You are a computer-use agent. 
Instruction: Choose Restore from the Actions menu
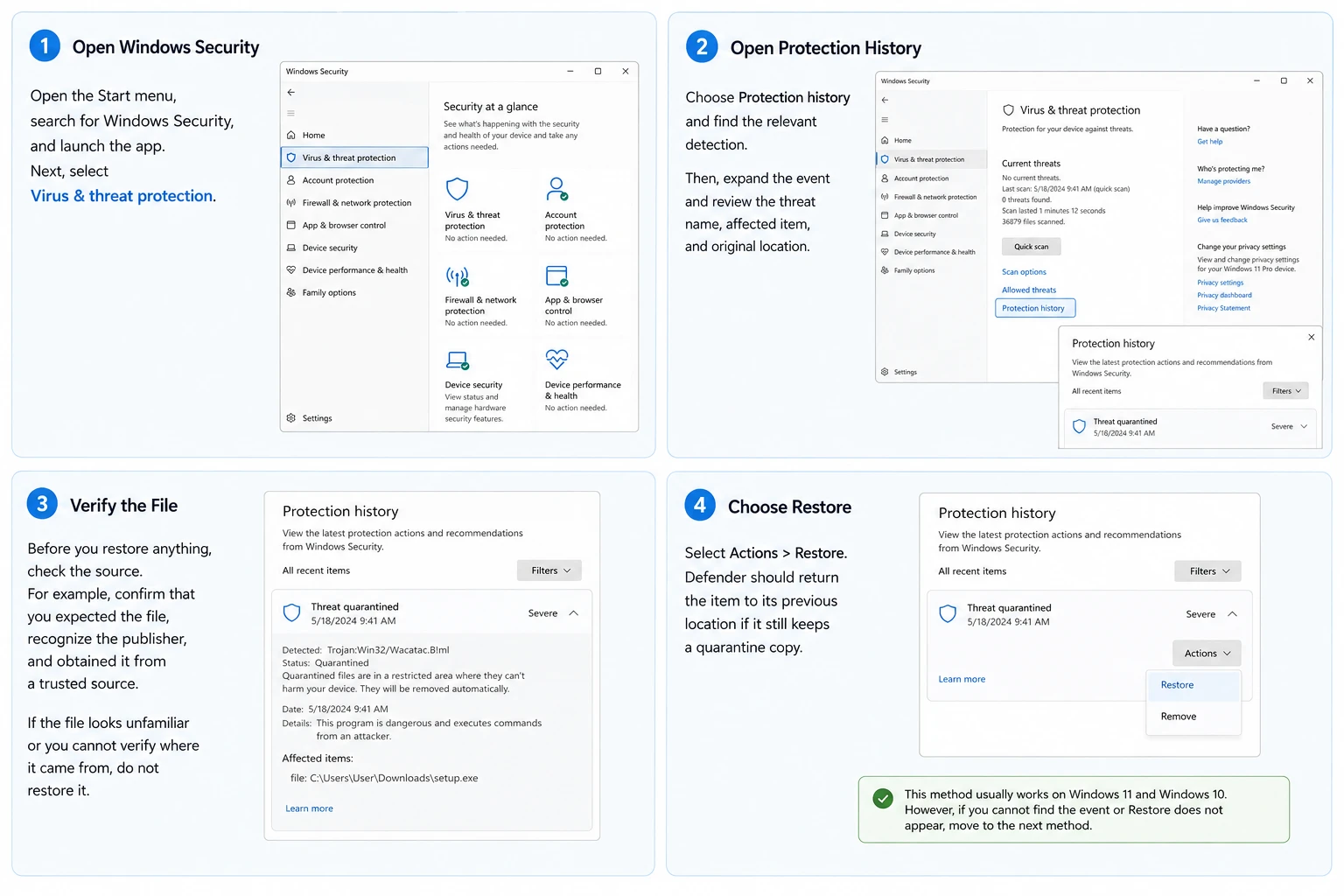pyautogui.click(x=1193, y=685)
